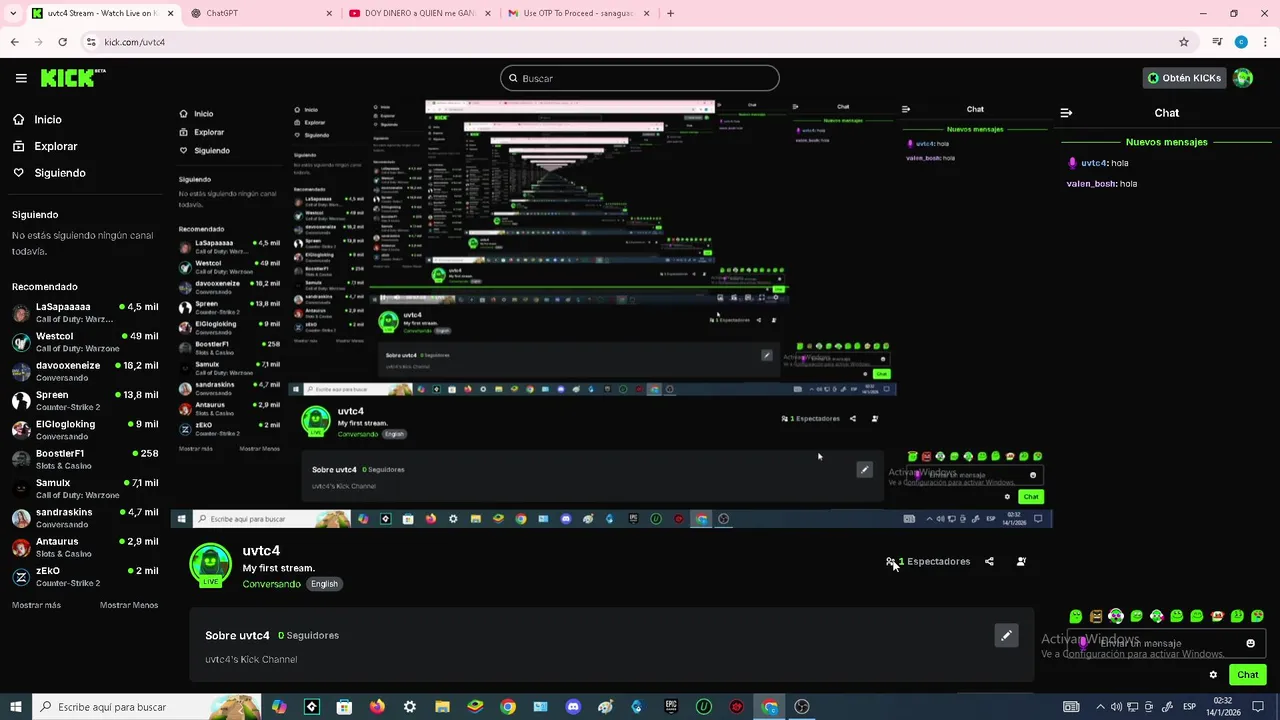Insert the last emote in the row

tap(1257, 616)
